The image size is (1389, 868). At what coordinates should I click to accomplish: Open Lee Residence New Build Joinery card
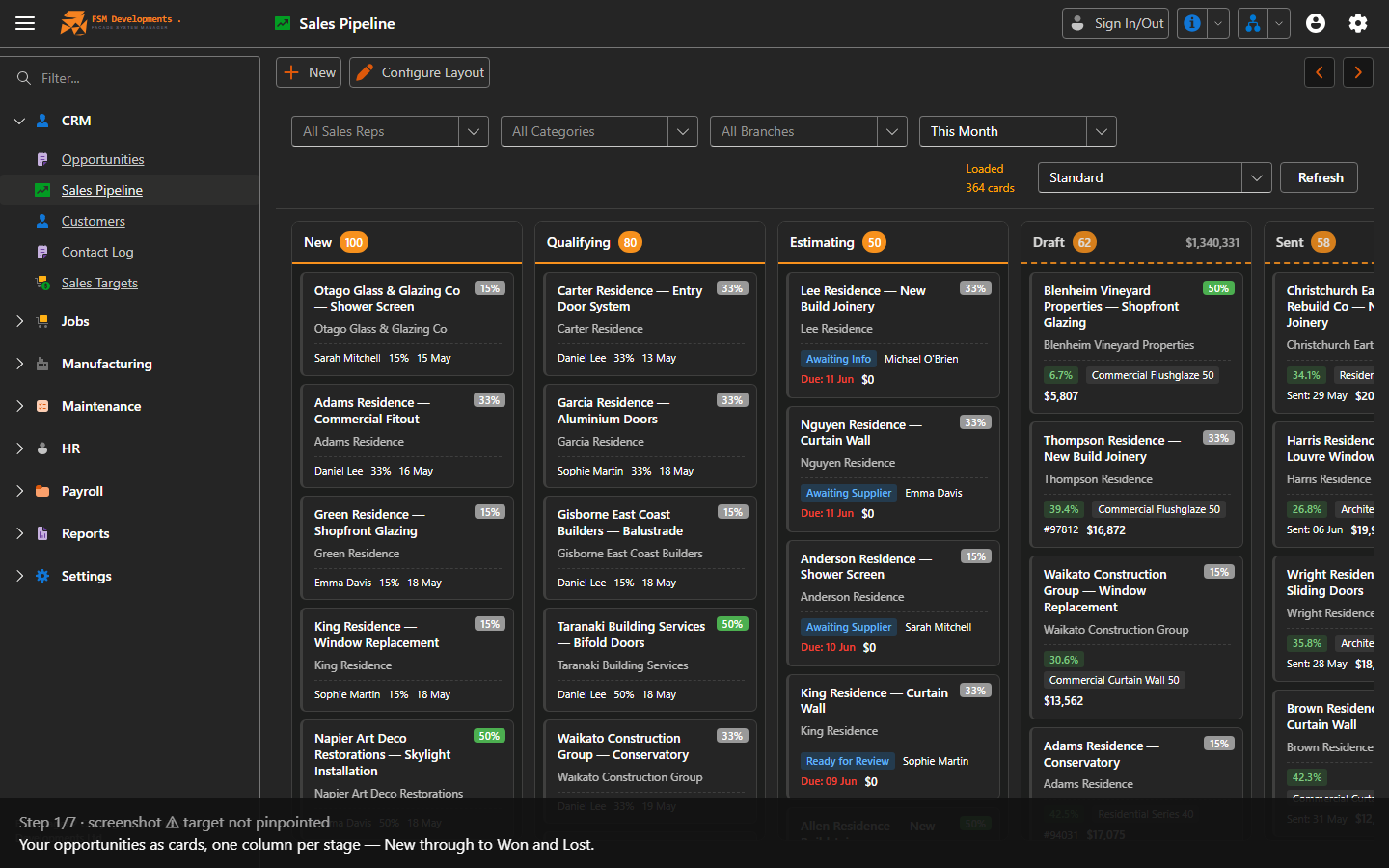[x=893, y=335]
